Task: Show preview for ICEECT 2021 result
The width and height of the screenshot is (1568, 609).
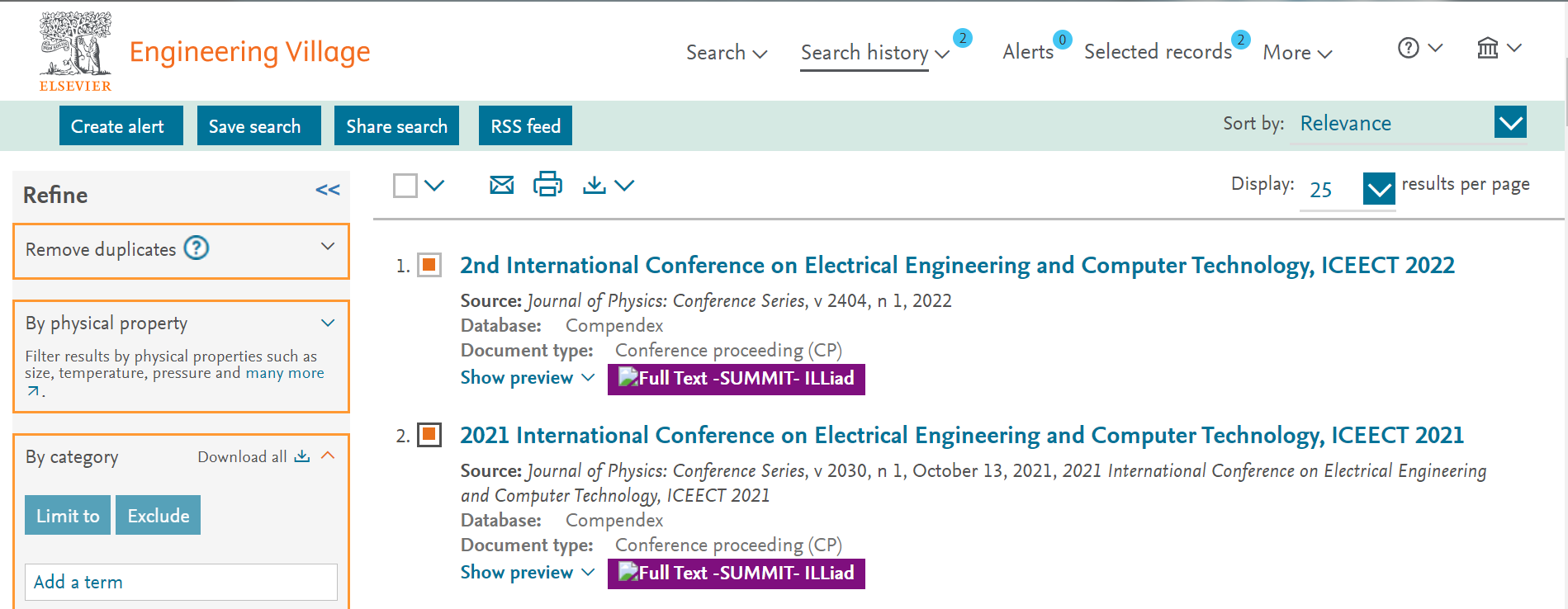Action: 527,573
